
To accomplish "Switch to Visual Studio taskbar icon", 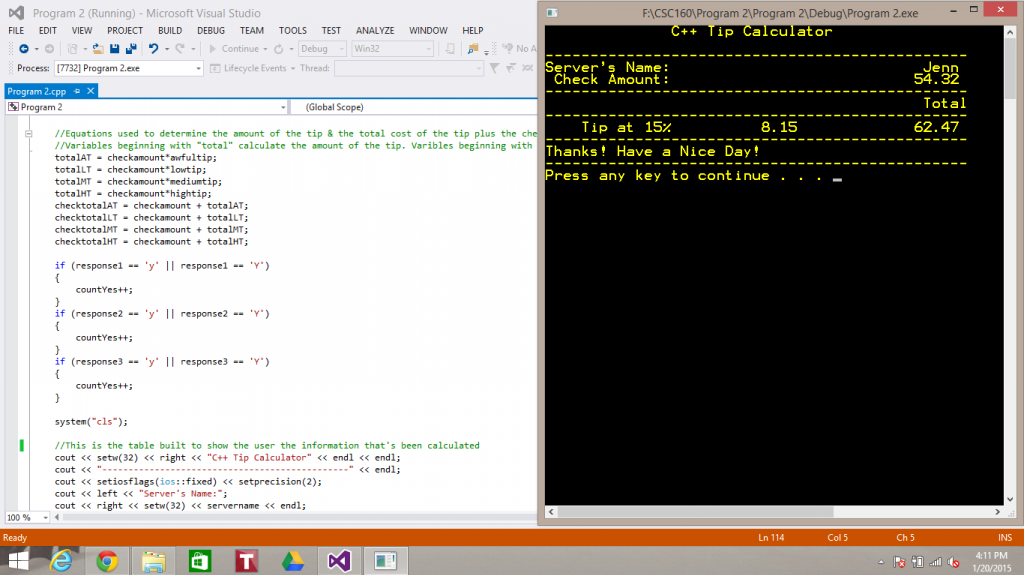I will [339, 561].
